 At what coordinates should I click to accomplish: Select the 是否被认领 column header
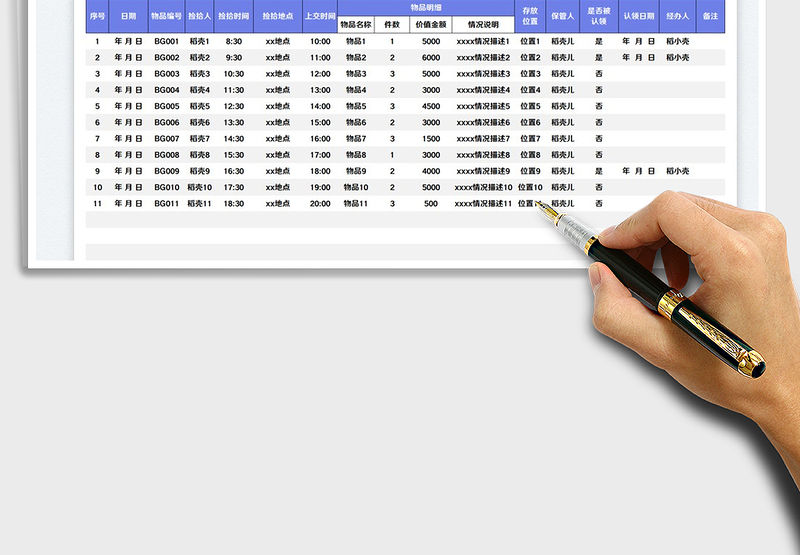coord(598,17)
